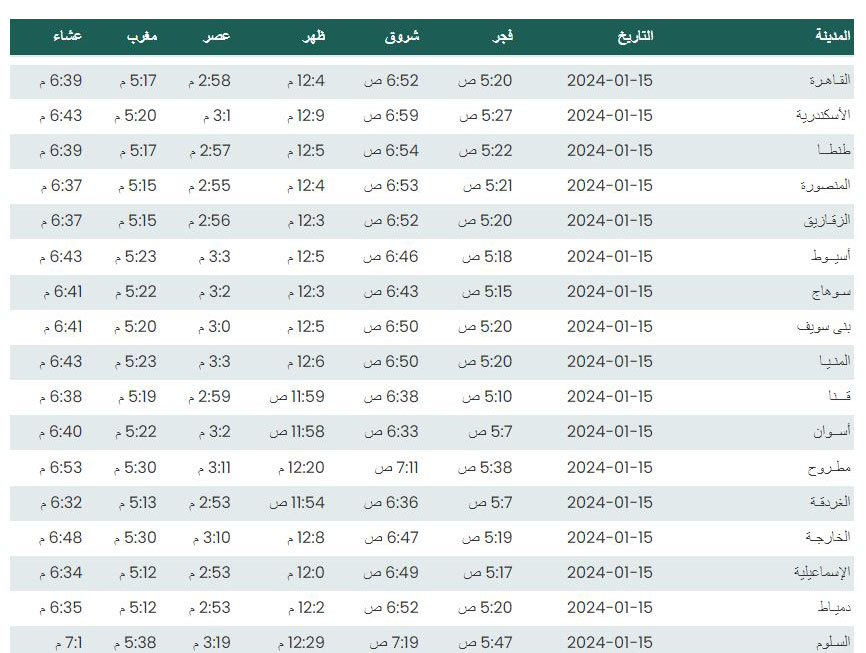Click the الأسكندرية city row label
The height and width of the screenshot is (653, 866).
[823, 115]
